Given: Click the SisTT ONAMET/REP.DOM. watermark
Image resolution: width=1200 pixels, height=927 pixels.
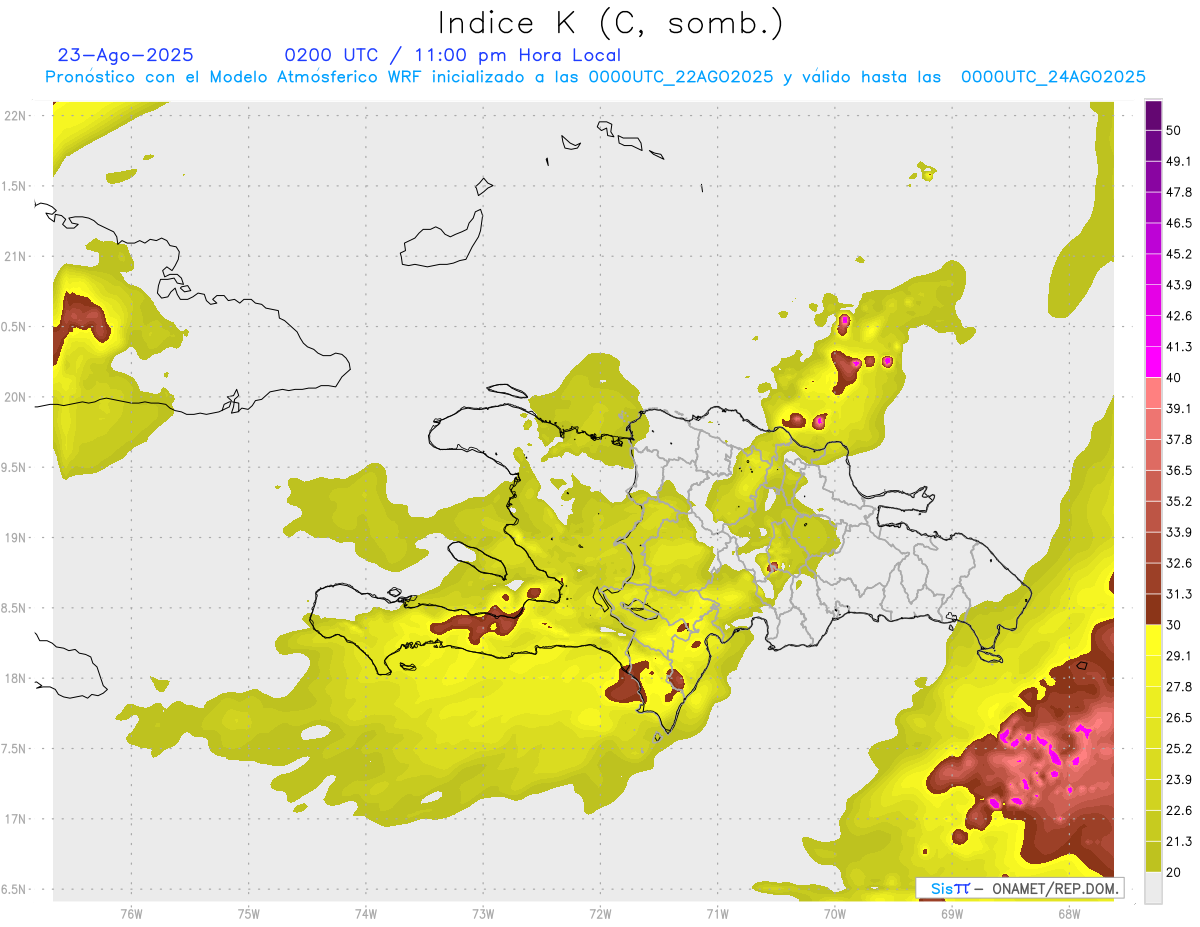Looking at the screenshot, I should click(x=1019, y=888).
